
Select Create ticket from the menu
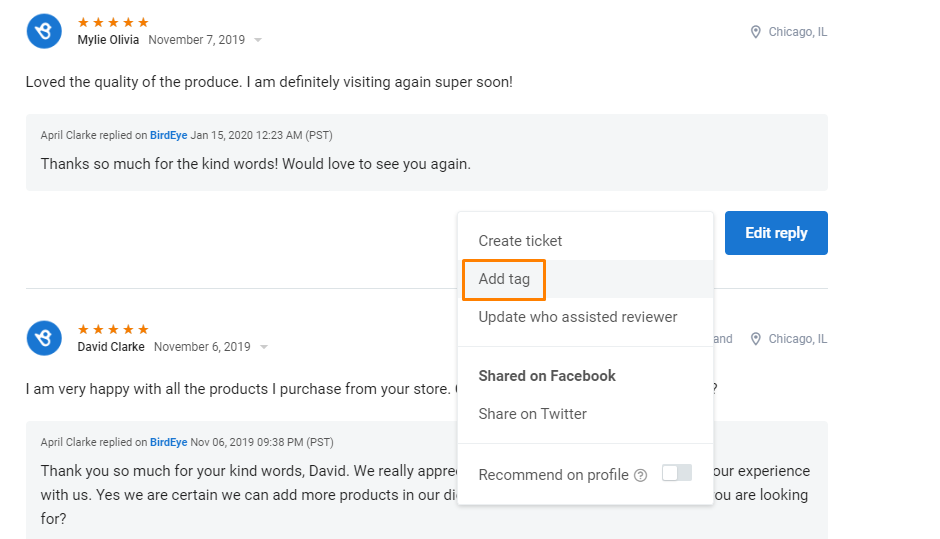520,241
